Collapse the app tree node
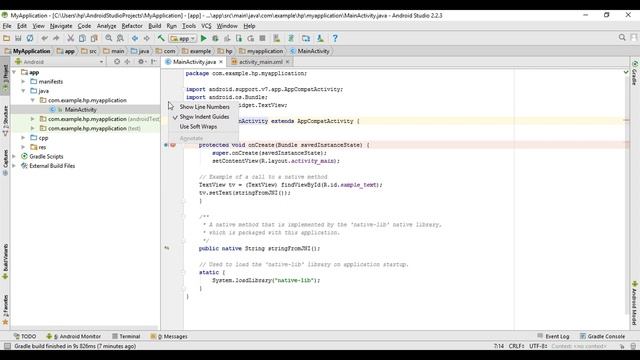The image size is (640, 360). (x=14, y=72)
